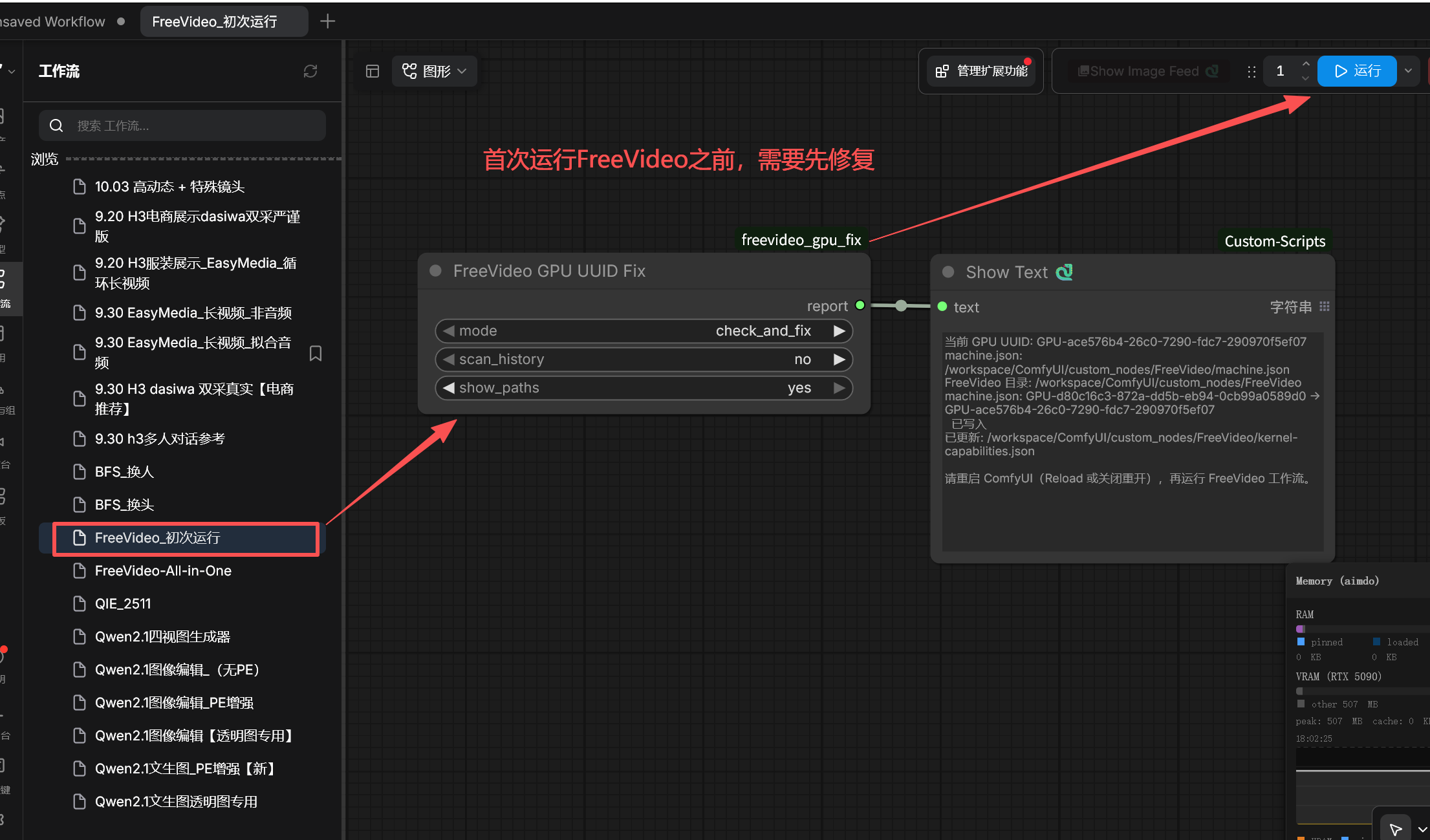Refresh the workflow list icon
This screenshot has height=840, width=1430.
(310, 71)
